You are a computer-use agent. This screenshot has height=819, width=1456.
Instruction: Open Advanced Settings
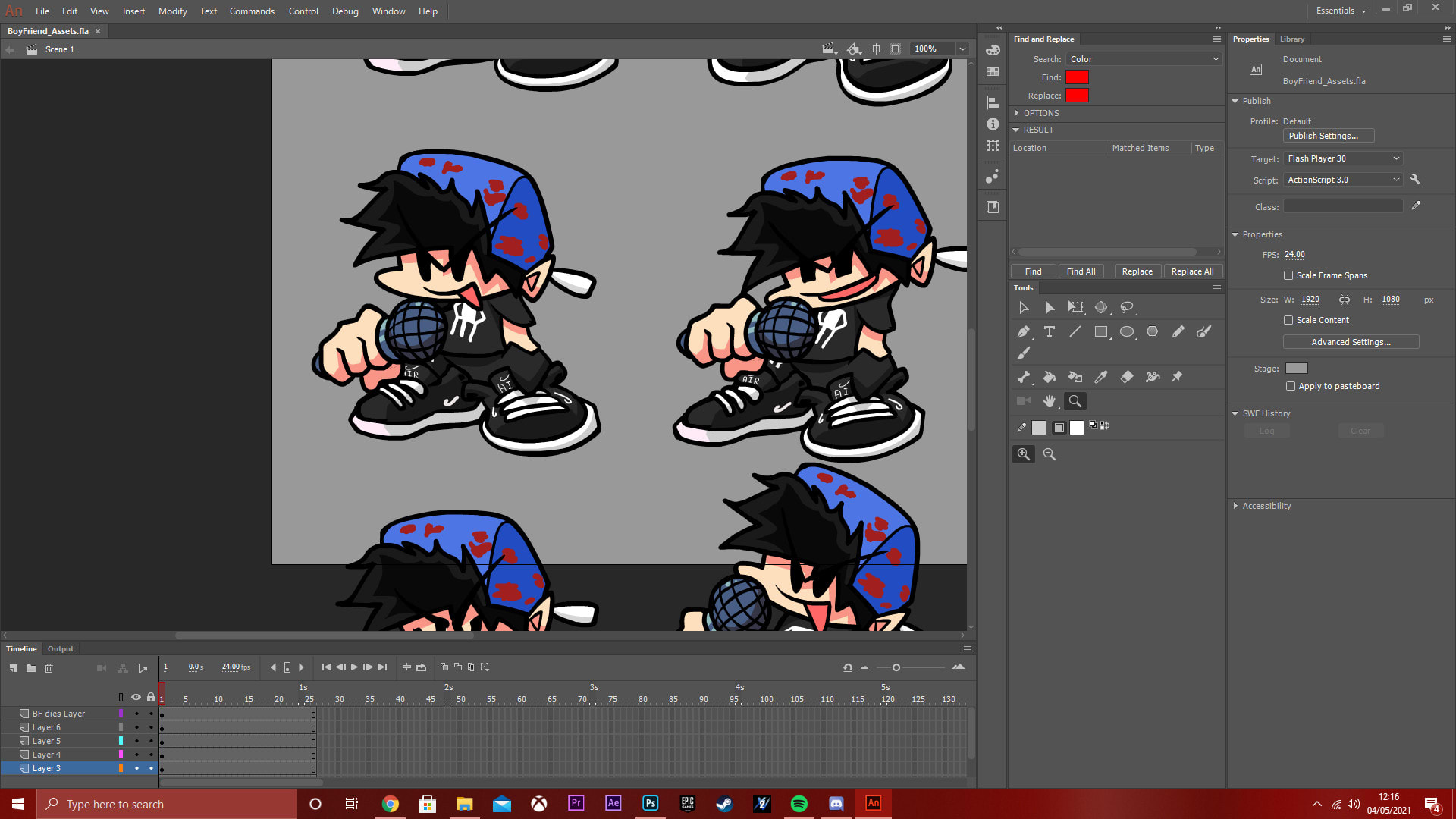pyautogui.click(x=1351, y=342)
